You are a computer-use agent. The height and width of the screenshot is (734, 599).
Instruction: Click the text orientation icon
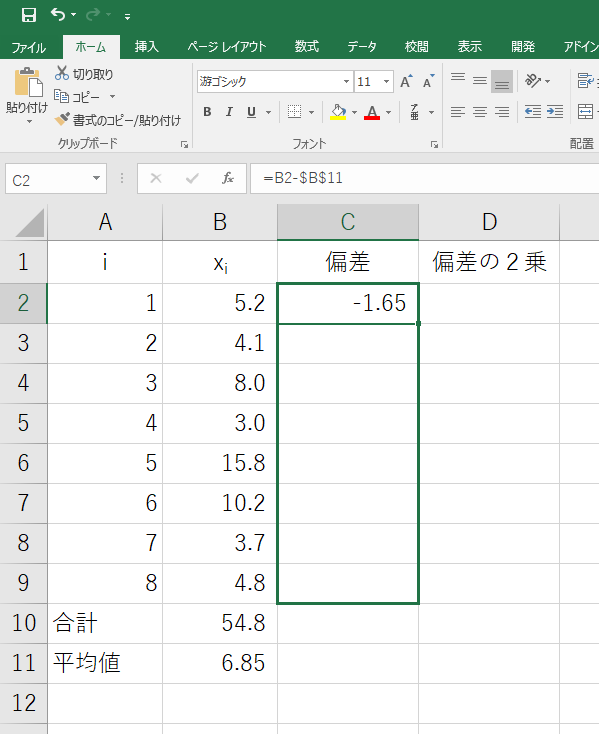click(x=533, y=81)
